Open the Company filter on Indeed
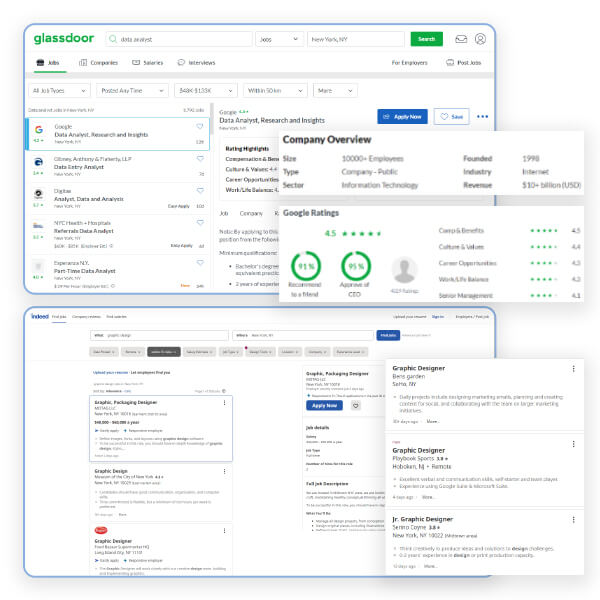This screenshot has width=600, height=600. click(x=318, y=352)
